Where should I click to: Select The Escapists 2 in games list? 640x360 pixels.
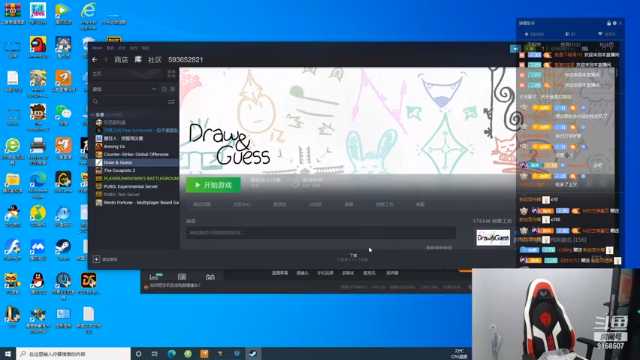point(135,170)
